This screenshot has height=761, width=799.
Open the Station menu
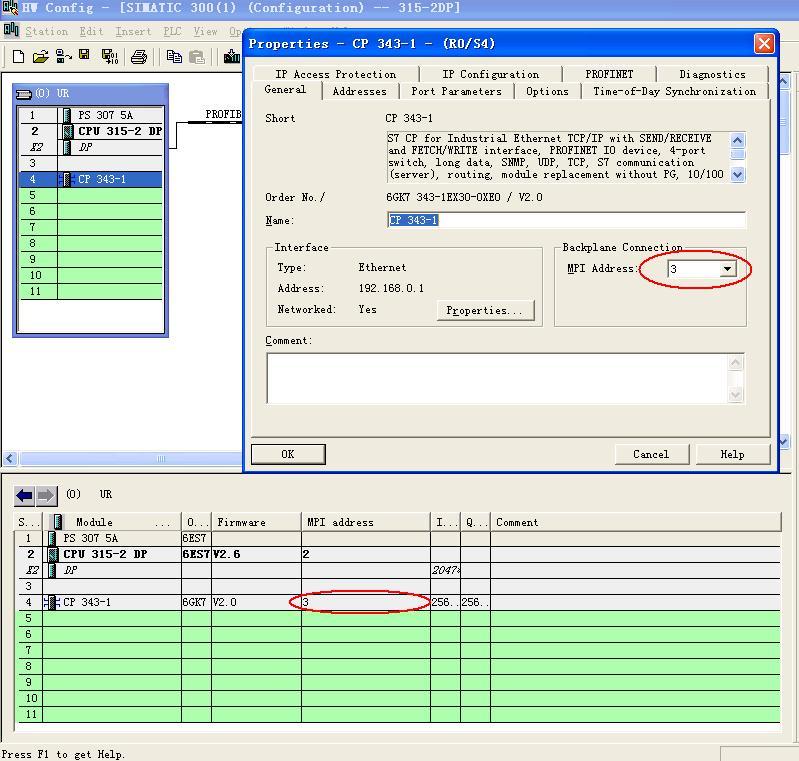[46, 32]
